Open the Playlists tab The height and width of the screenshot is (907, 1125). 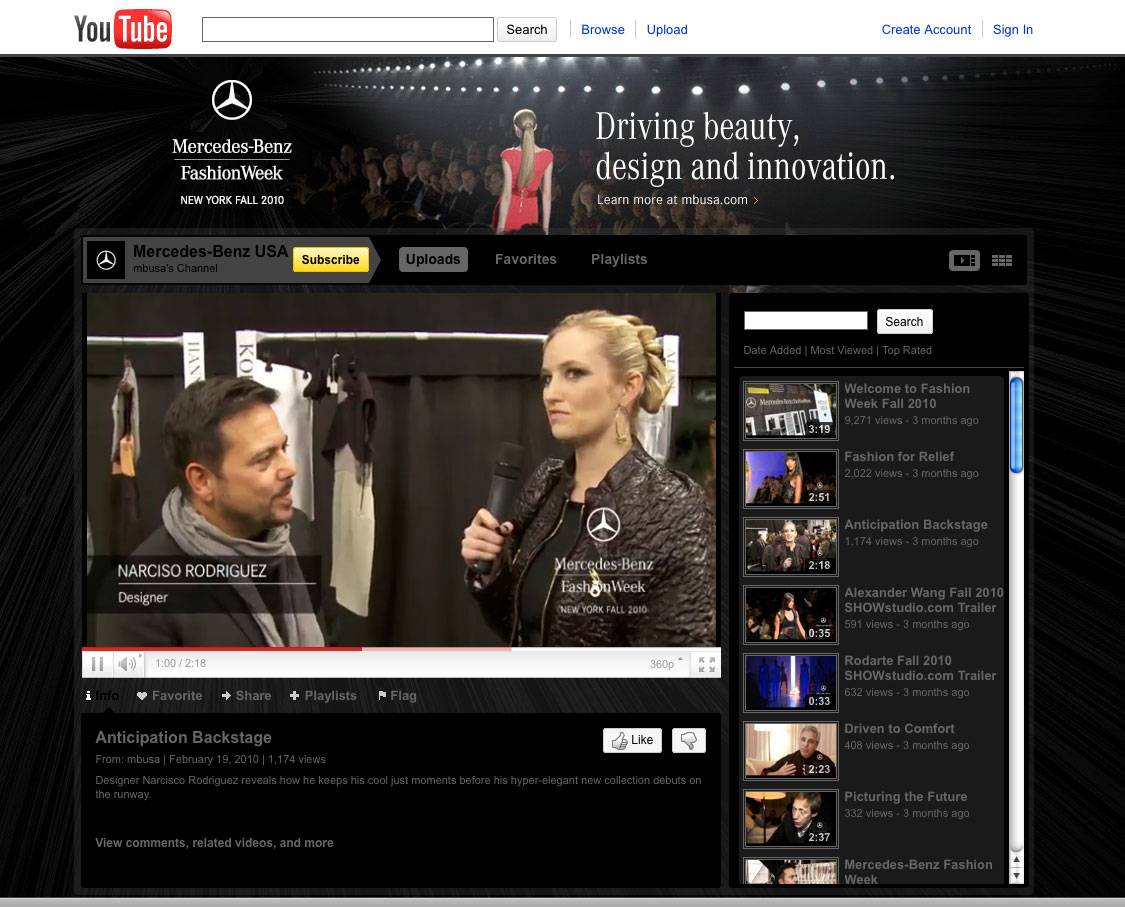(618, 259)
